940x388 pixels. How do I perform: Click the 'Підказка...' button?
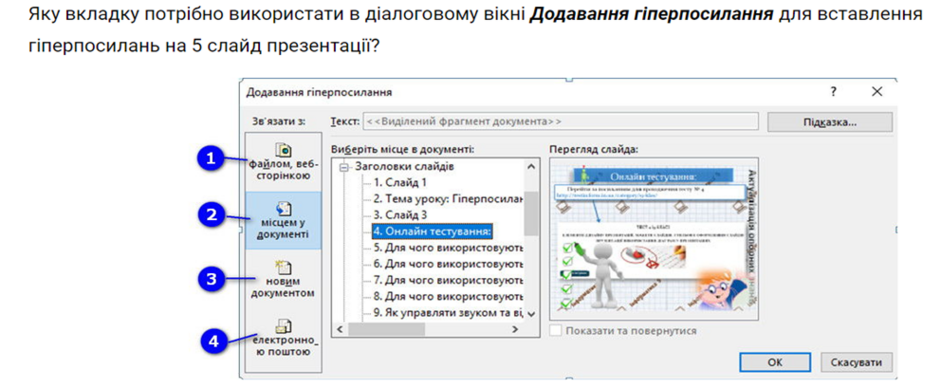click(830, 122)
